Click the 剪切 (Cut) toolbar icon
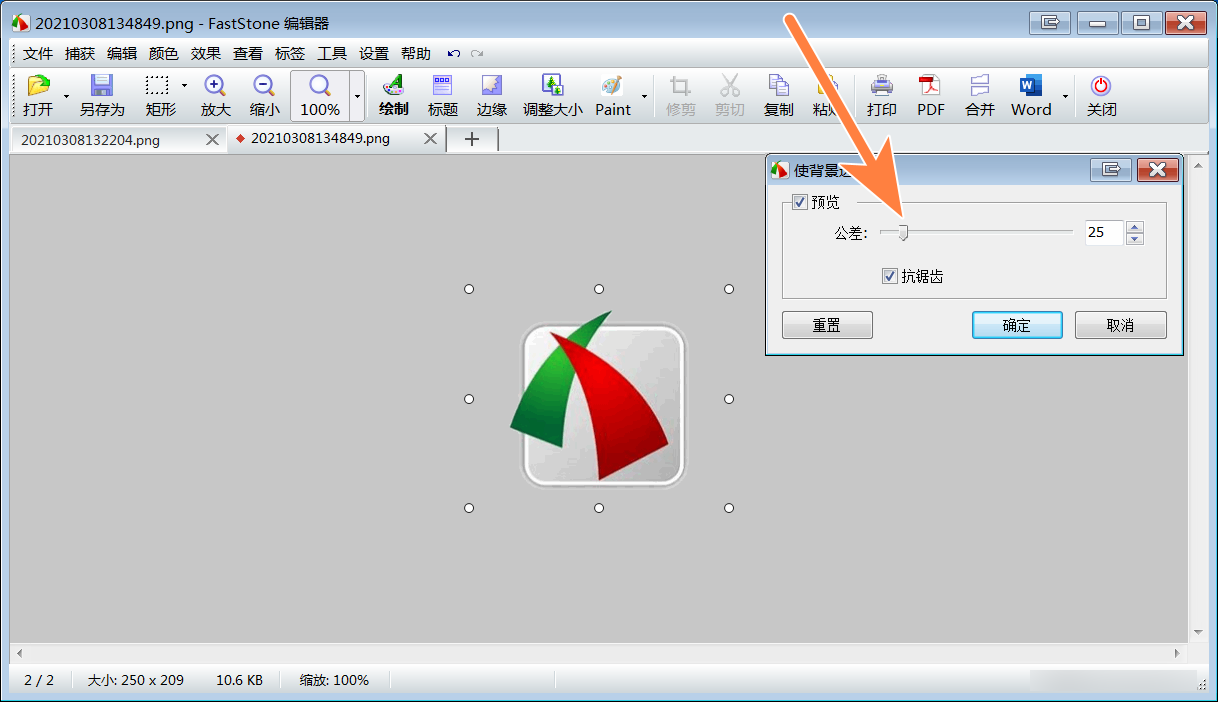This screenshot has width=1218, height=702. 729,96
